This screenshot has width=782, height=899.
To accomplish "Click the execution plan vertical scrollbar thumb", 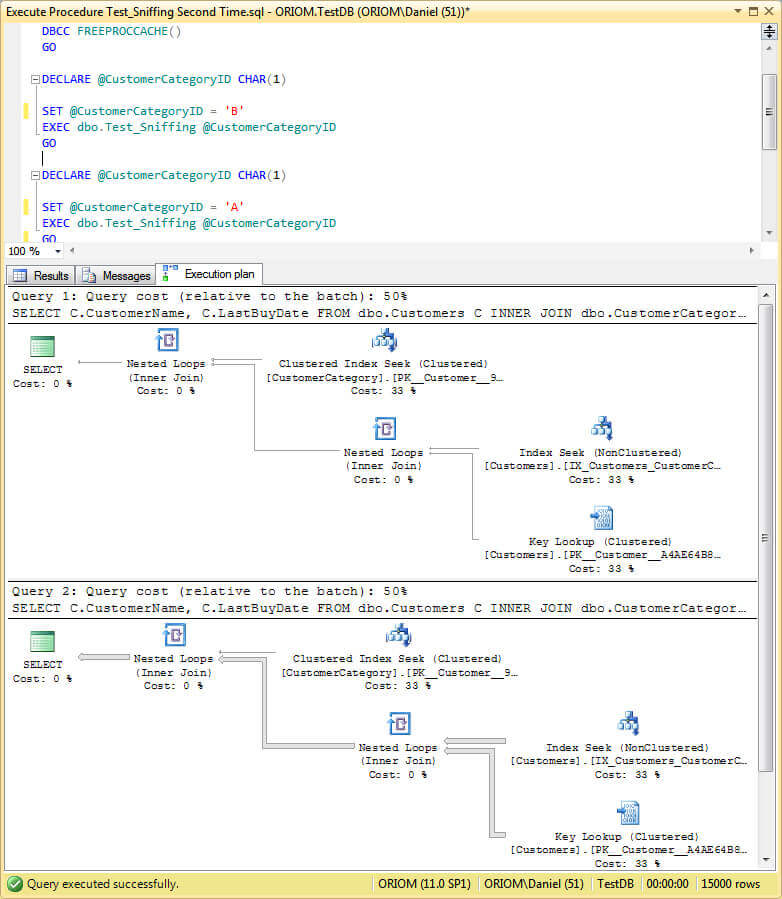I will (765, 538).
